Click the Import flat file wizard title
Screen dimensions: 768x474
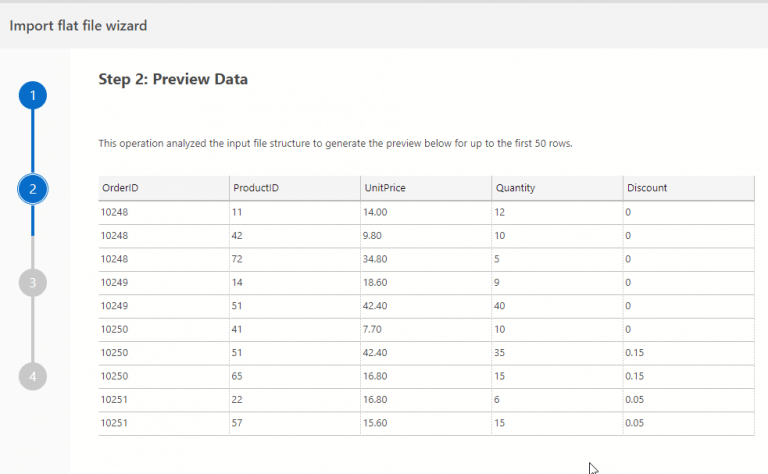coord(78,26)
